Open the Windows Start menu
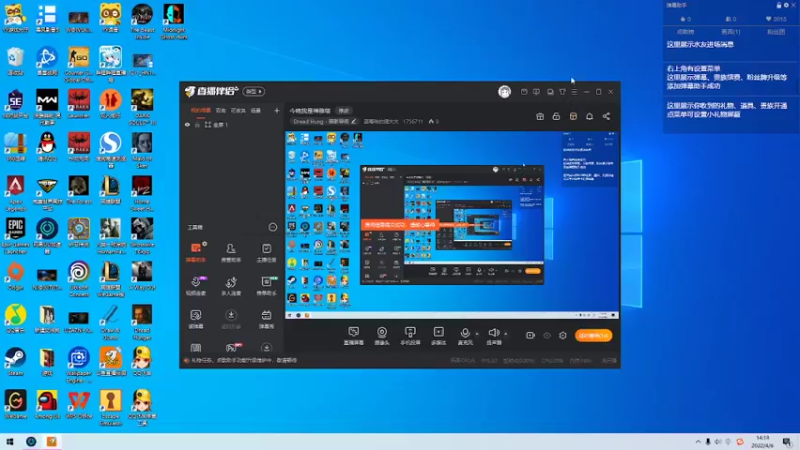This screenshot has width=800, height=450. click(10, 442)
